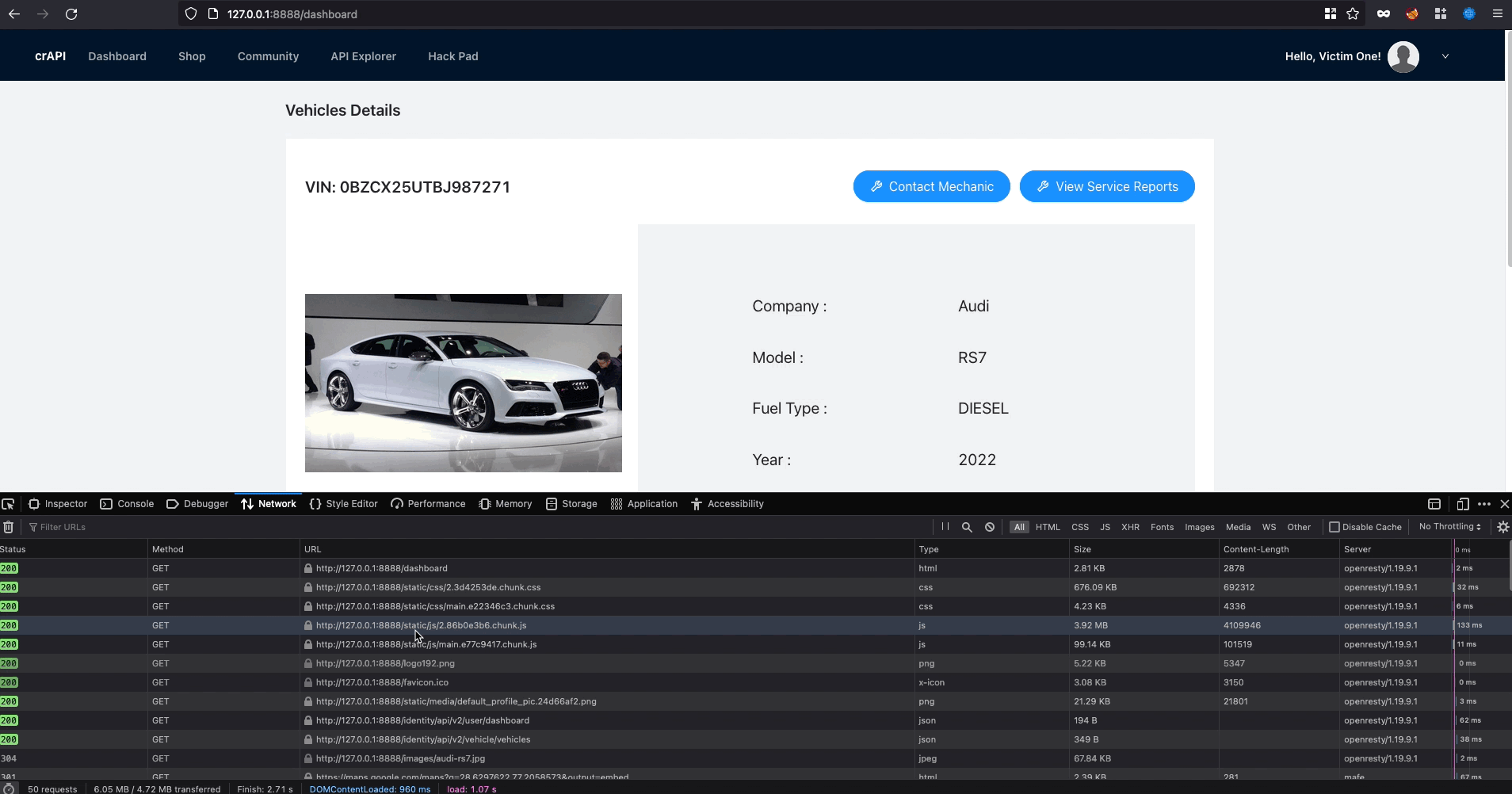Open network search magnifier icon
This screenshot has height=794, width=1512.
[967, 527]
